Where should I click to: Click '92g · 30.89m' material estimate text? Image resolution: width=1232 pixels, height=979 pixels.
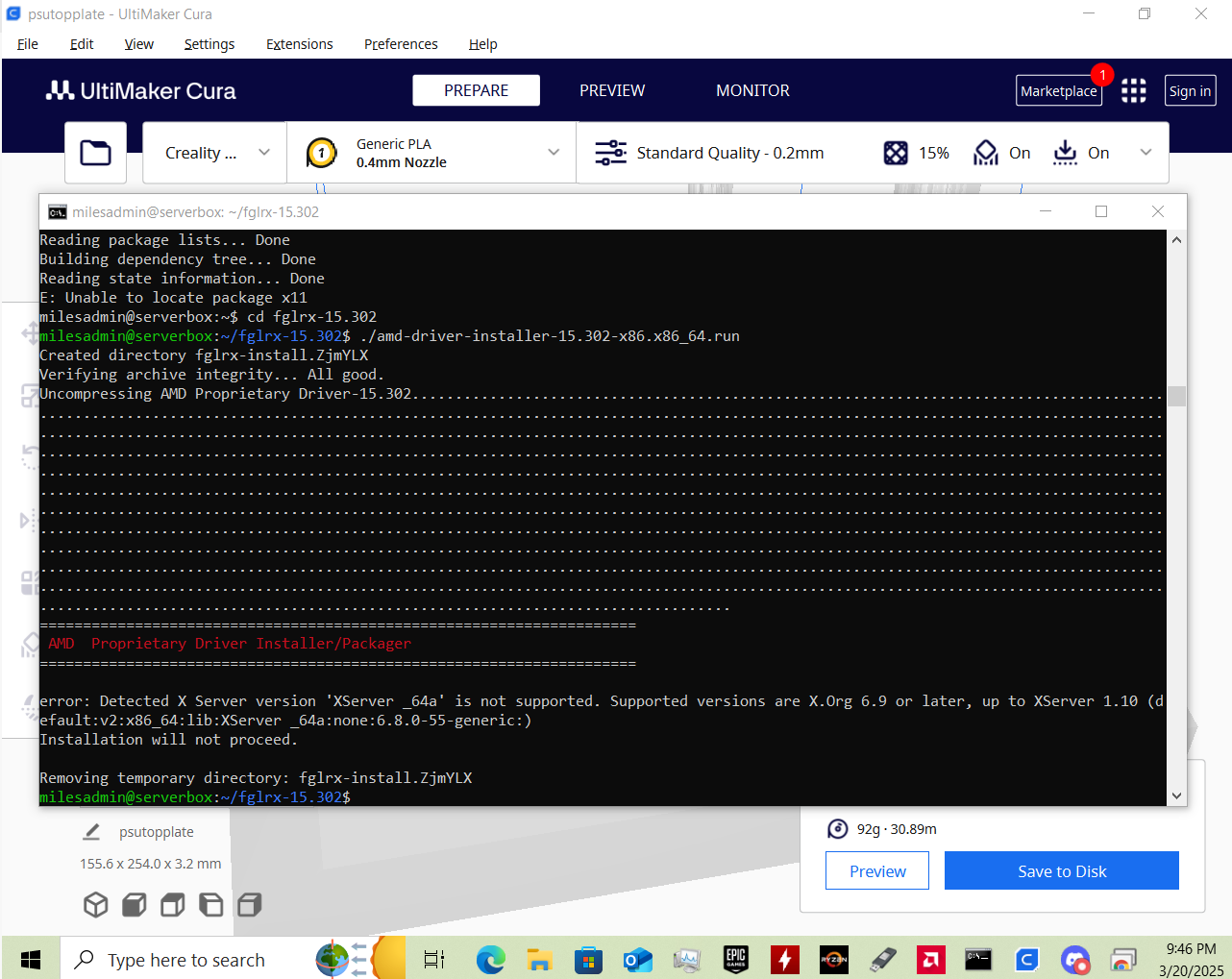pyautogui.click(x=897, y=829)
